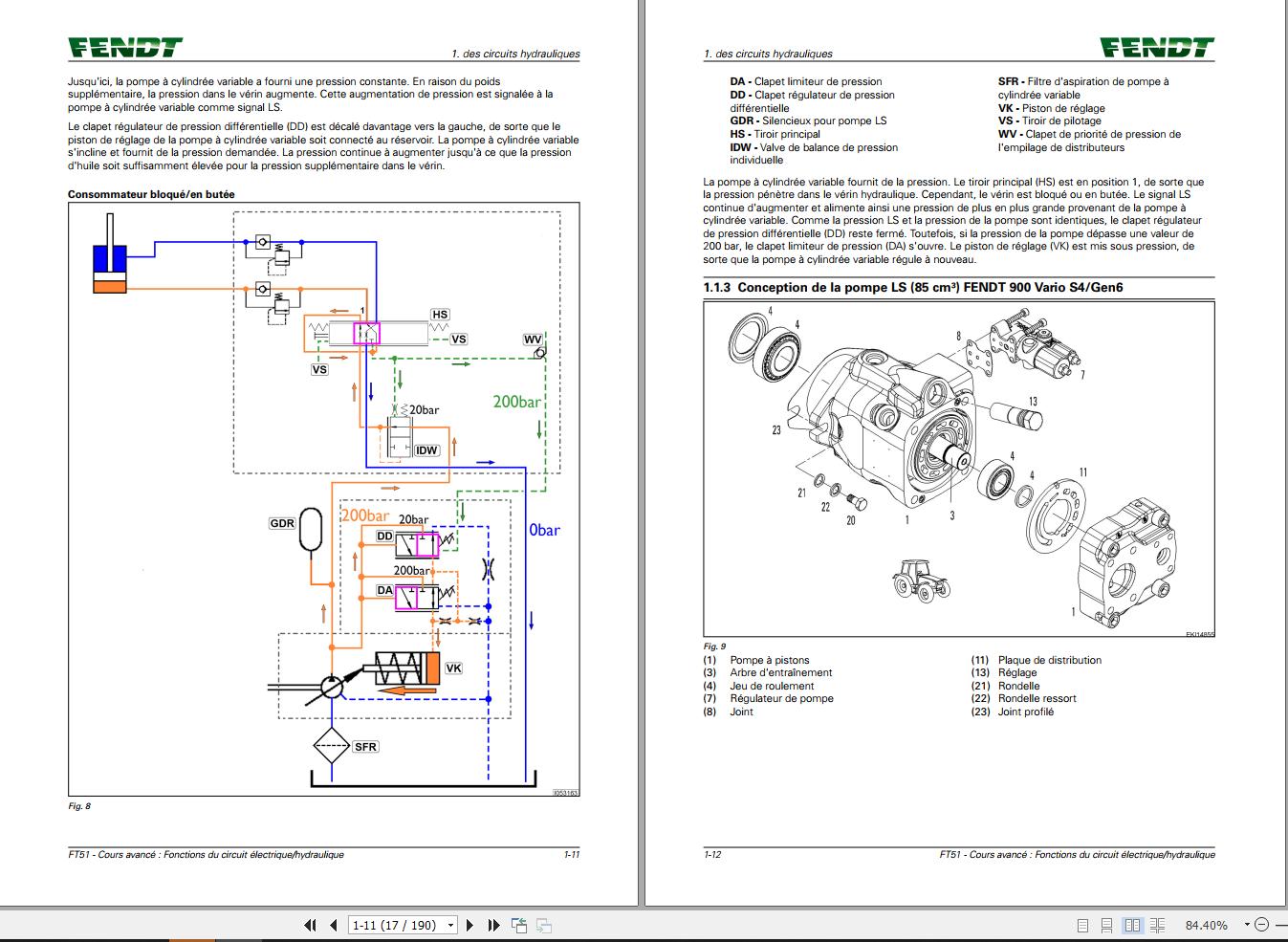1288x942 pixels.
Task: Zoom out with the minus icon
Action: (1263, 925)
